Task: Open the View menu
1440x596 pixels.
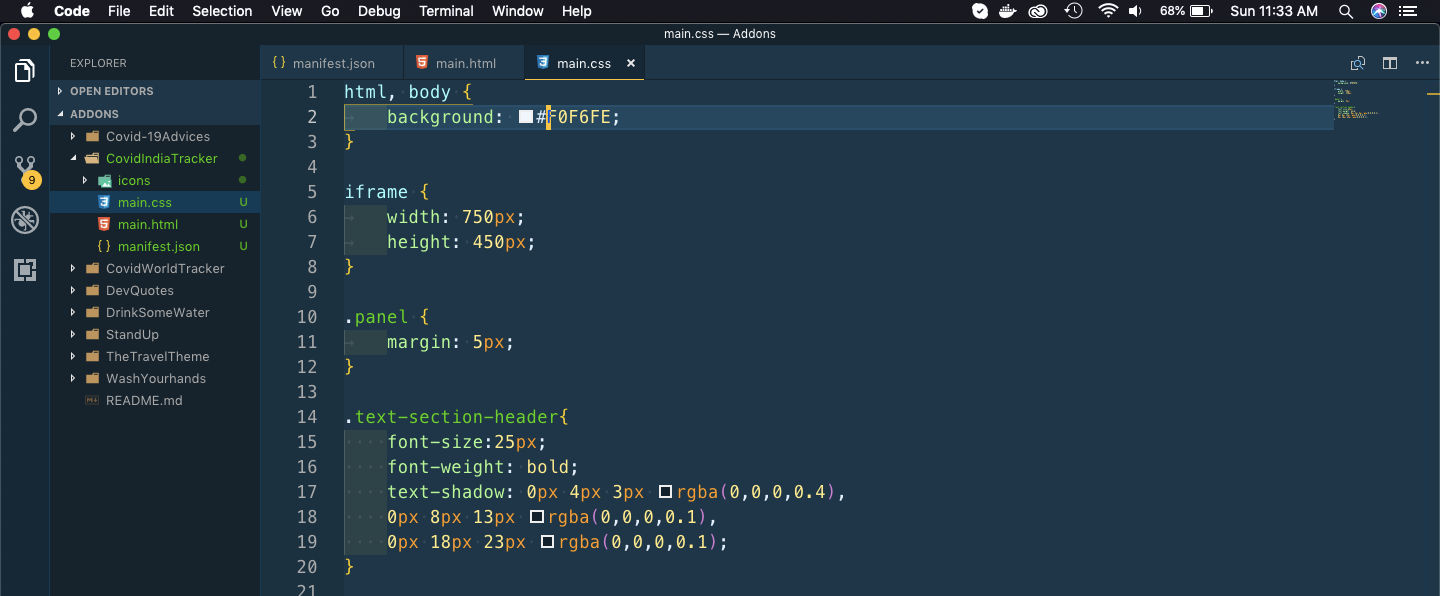Action: click(x=287, y=11)
